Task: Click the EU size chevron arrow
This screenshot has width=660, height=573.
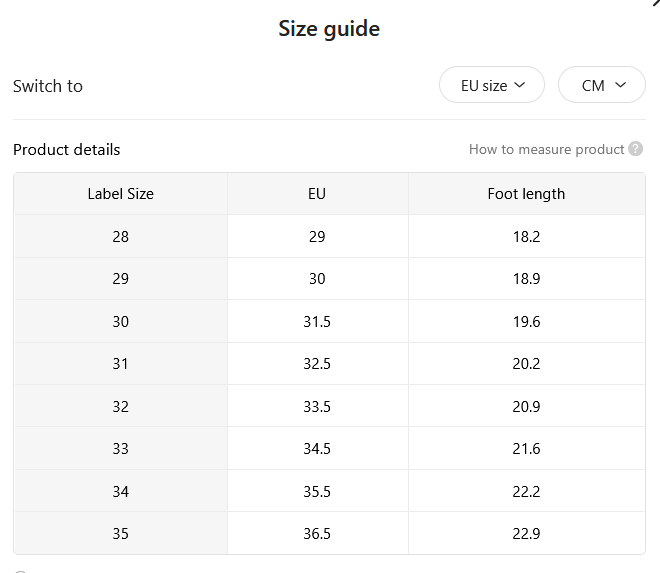Action: (x=520, y=85)
